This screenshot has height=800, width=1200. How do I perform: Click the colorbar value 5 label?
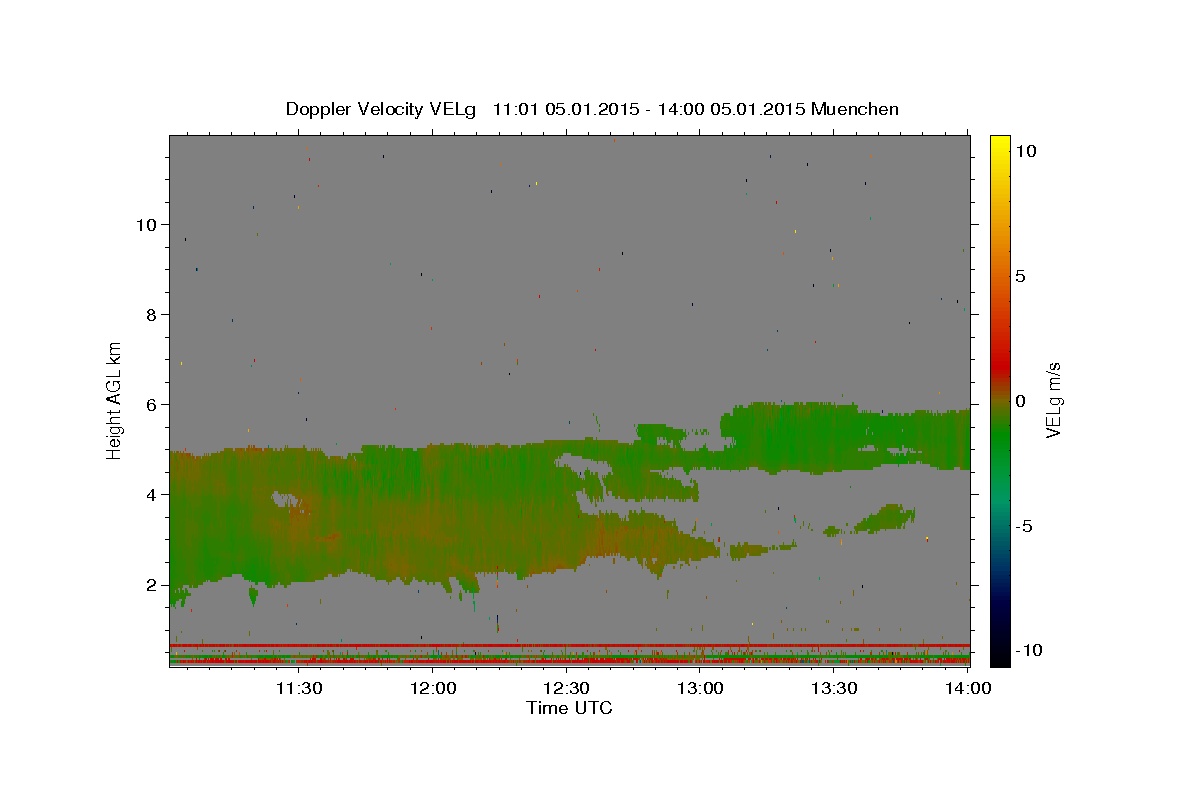(x=1020, y=275)
